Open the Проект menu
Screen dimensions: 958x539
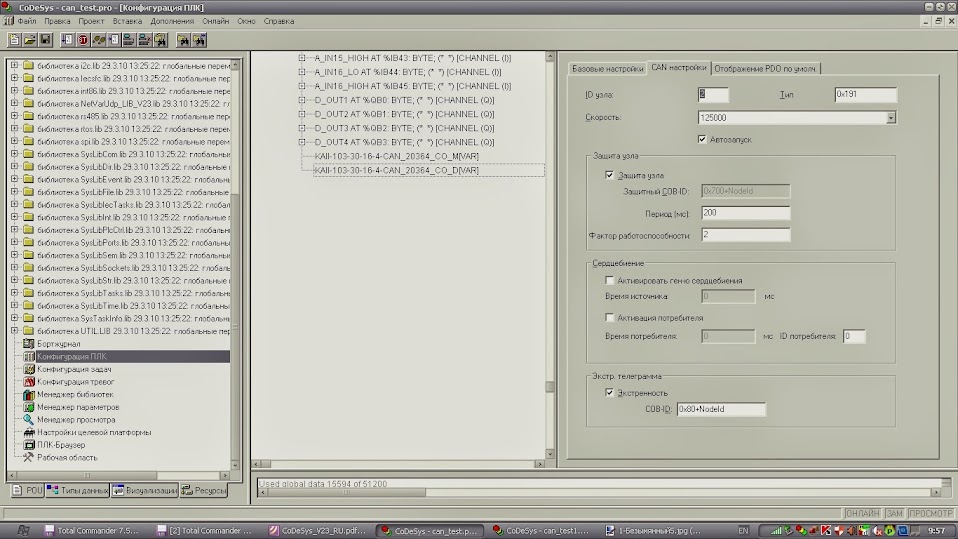click(x=91, y=21)
